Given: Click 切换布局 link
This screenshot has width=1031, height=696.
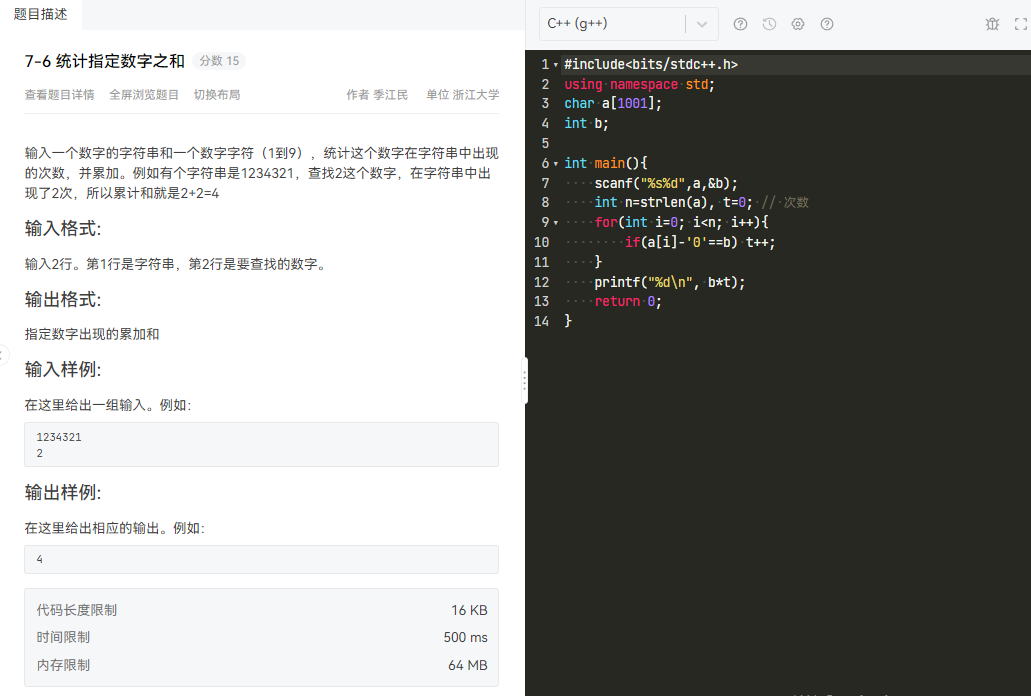Looking at the screenshot, I should (x=217, y=95).
